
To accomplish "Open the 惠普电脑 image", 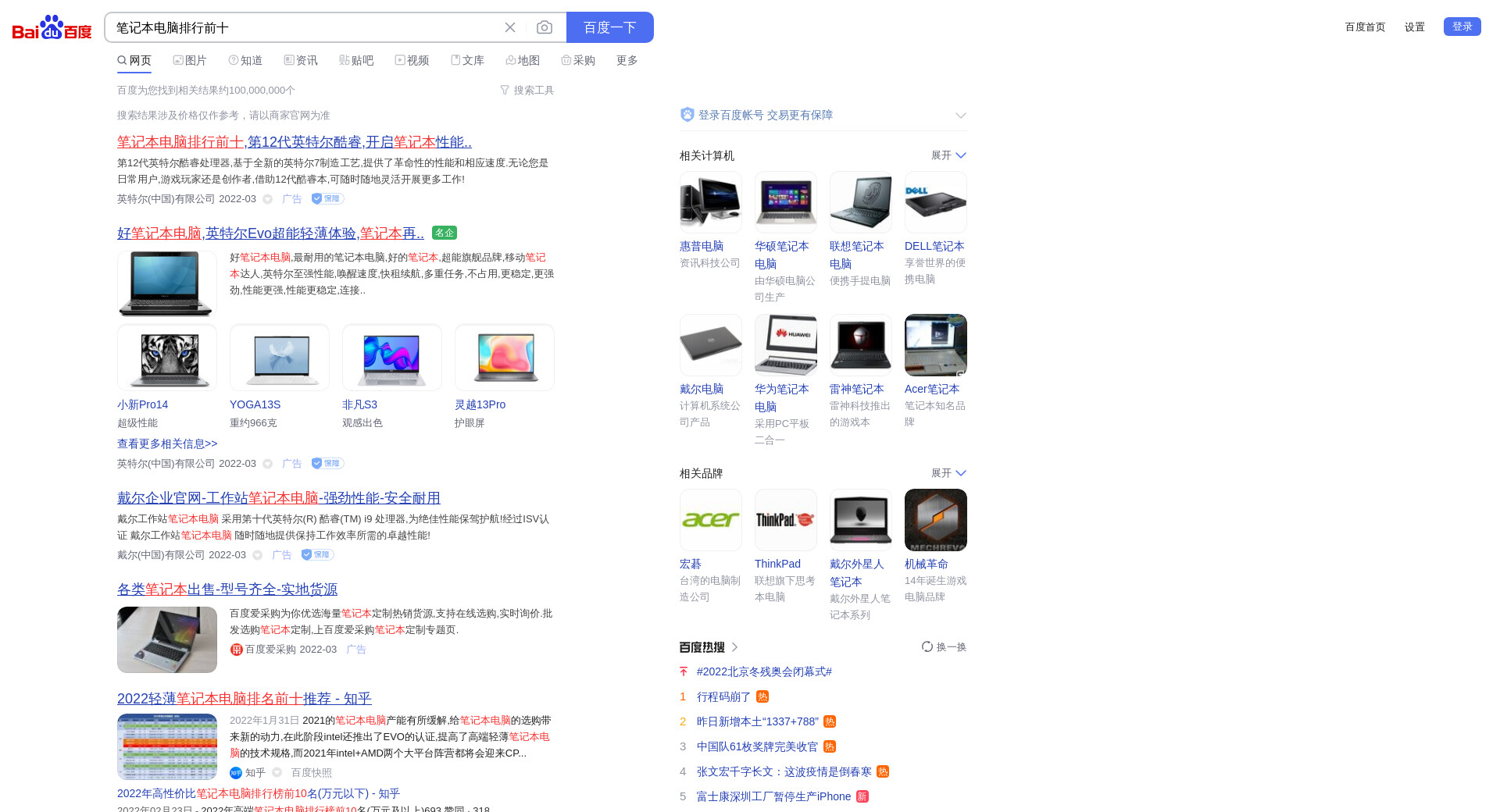I will (711, 202).
